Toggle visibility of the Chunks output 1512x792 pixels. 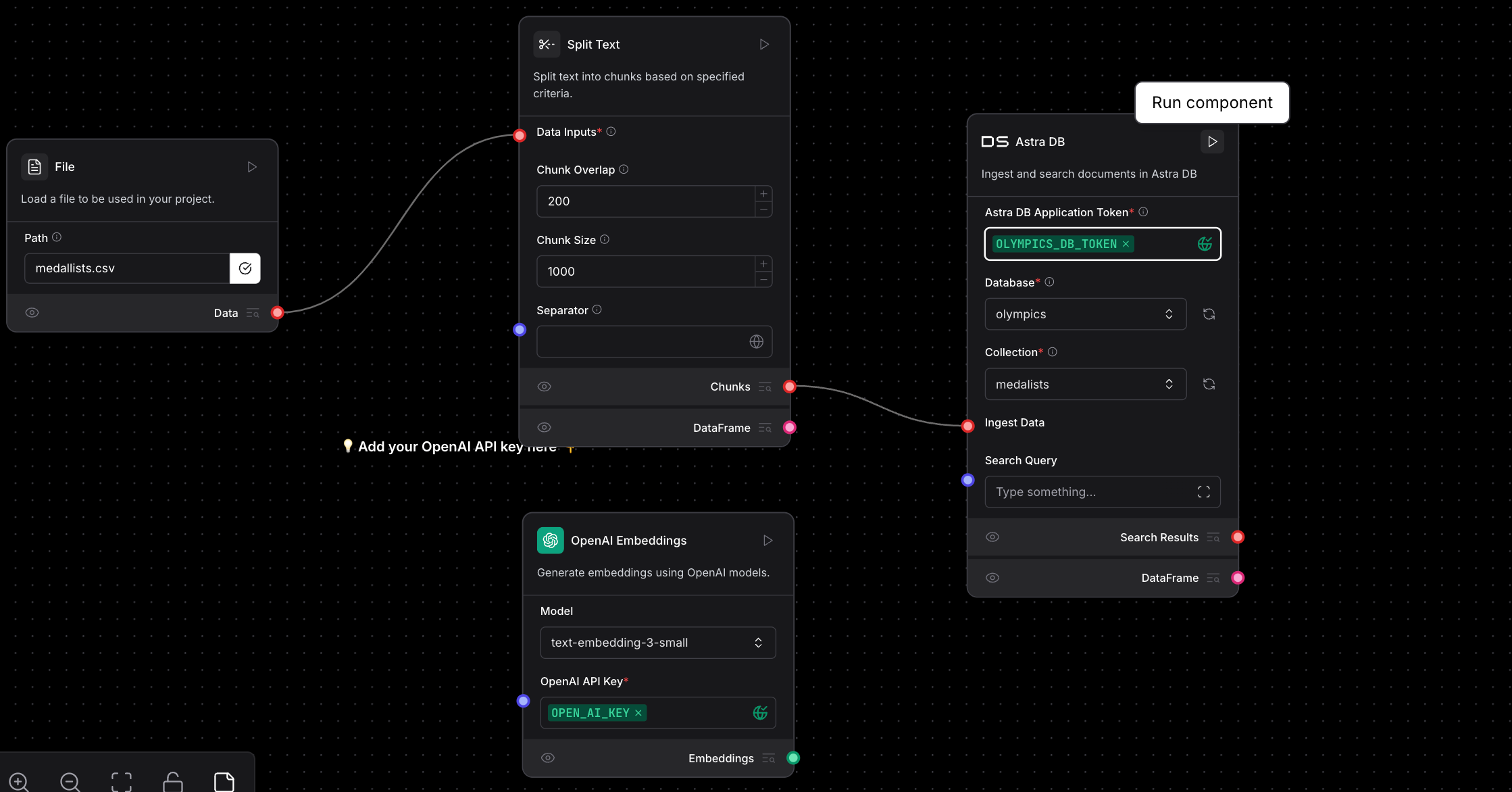click(x=545, y=386)
